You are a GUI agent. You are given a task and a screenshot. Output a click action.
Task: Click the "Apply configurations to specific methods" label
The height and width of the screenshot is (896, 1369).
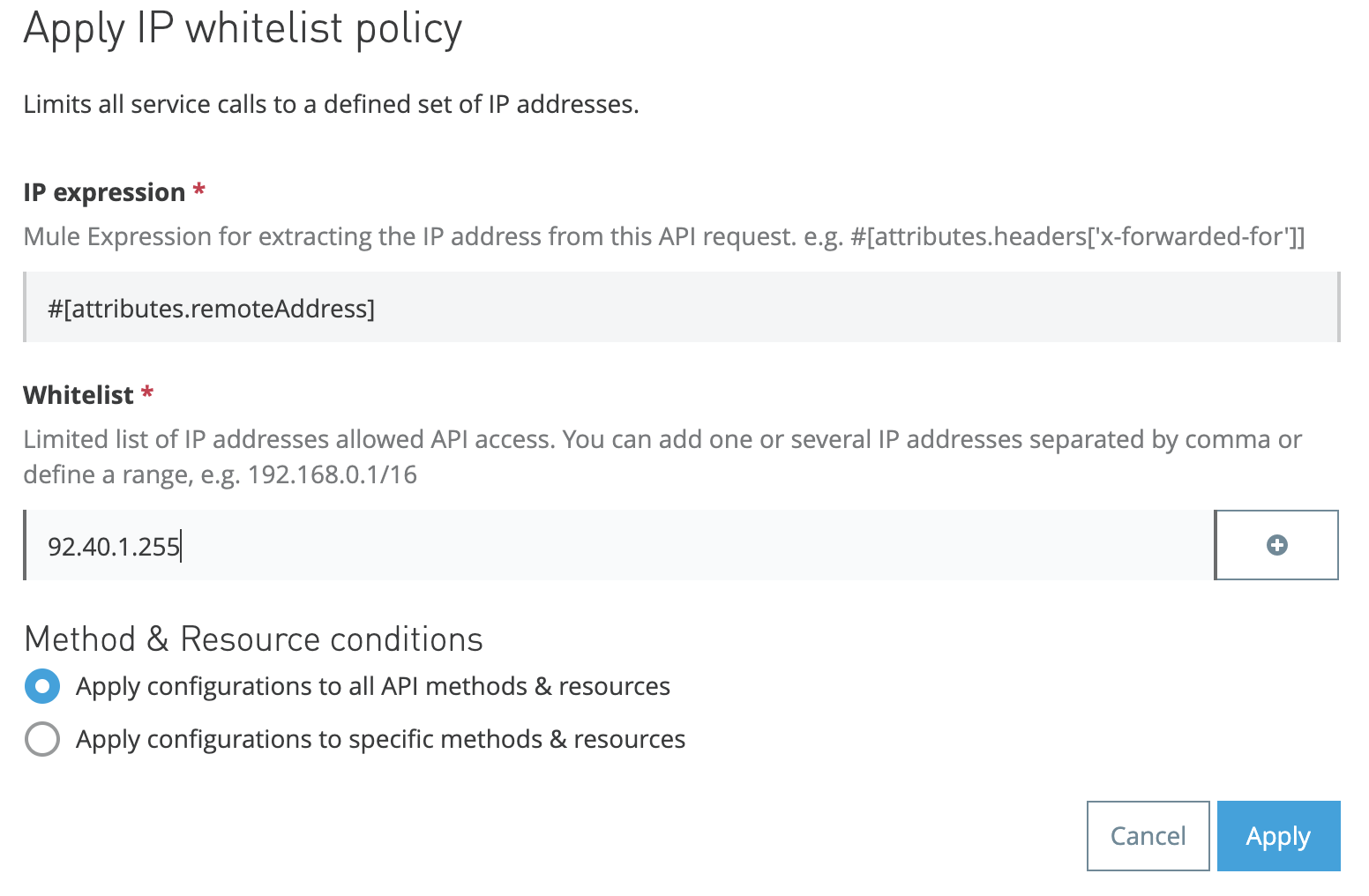380,739
